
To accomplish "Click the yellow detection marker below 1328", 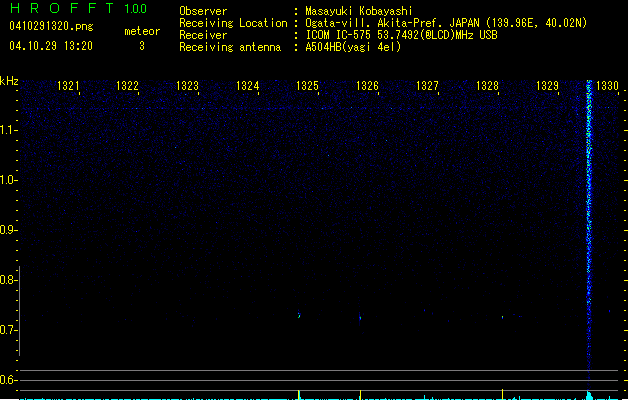I will point(503,394).
